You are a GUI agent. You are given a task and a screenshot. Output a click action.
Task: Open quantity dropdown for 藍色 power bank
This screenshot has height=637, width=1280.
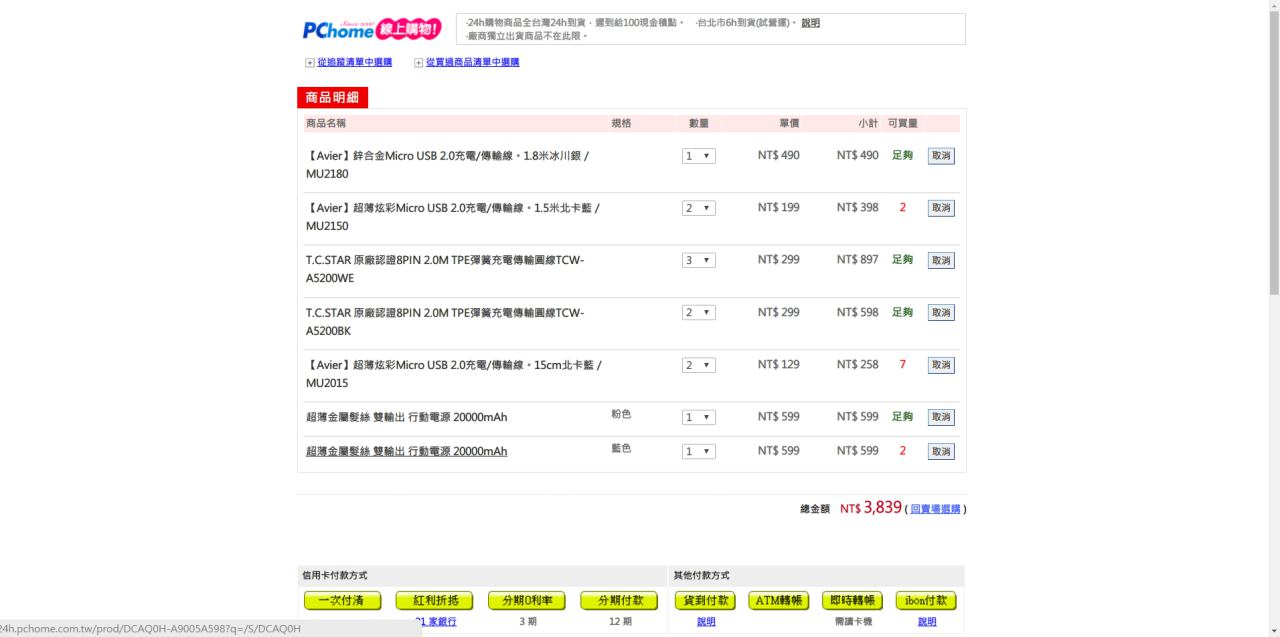point(699,451)
